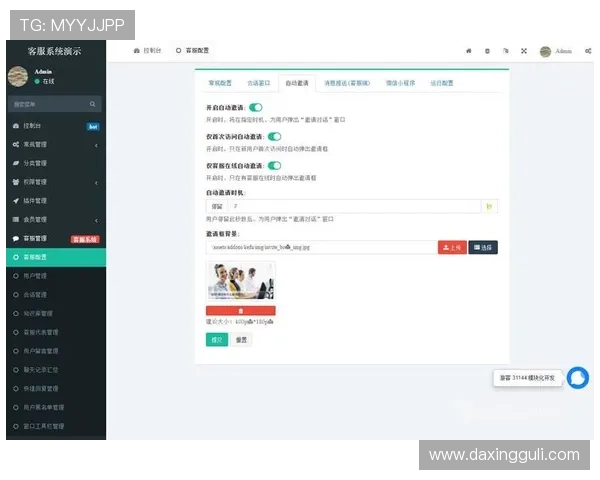Toggle the 仅客服在线自动邀请 switch
The image size is (600, 480).
click(274, 166)
